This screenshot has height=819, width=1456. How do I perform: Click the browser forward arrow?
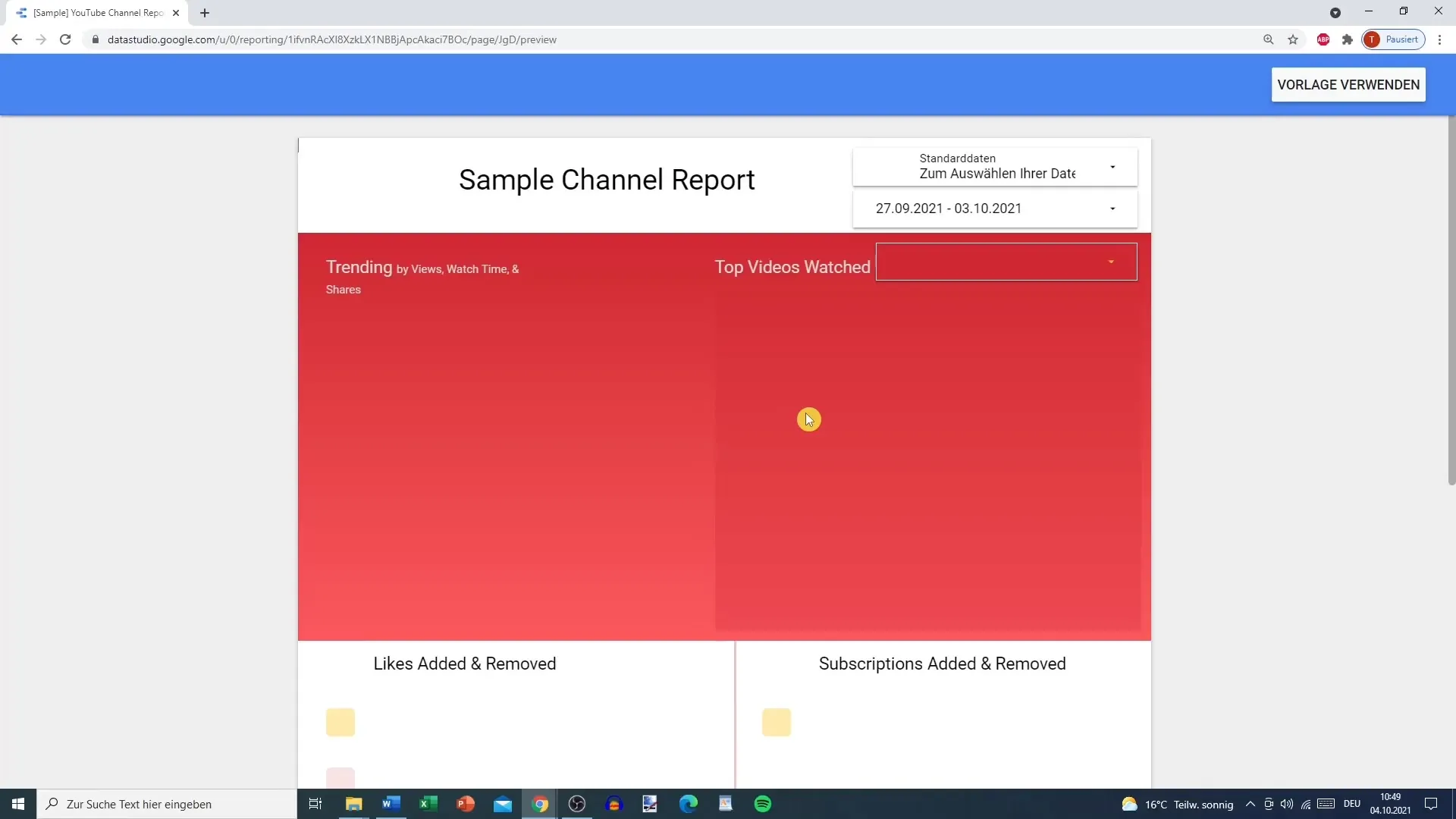41,39
